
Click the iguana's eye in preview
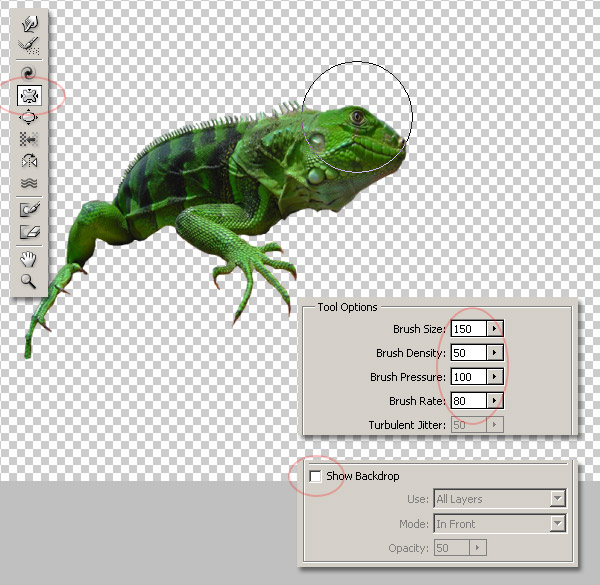(x=357, y=116)
